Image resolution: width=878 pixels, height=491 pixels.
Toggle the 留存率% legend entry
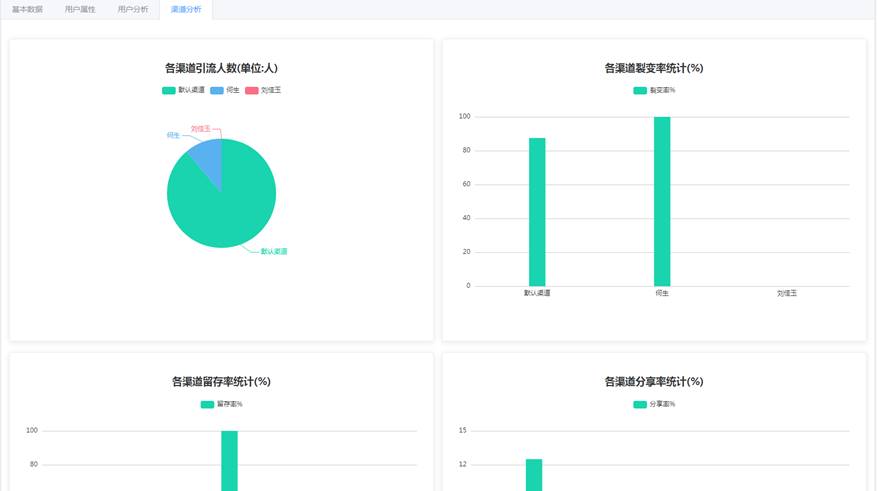pyautogui.click(x=221, y=404)
